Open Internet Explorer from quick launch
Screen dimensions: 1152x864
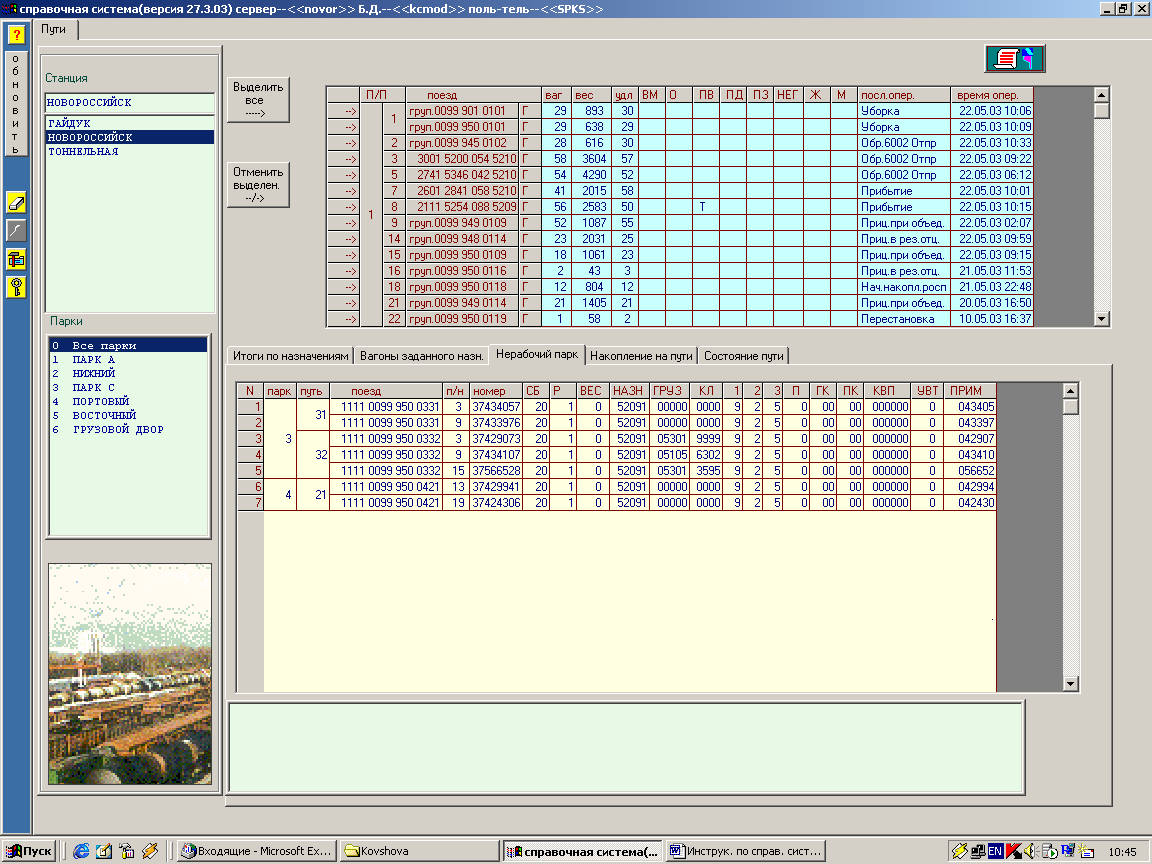(x=81, y=851)
